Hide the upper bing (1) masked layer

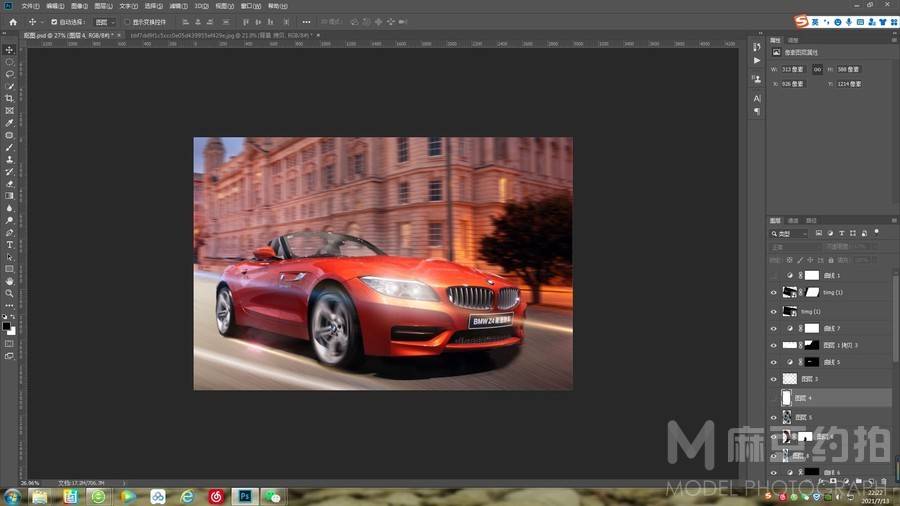pyautogui.click(x=773, y=293)
